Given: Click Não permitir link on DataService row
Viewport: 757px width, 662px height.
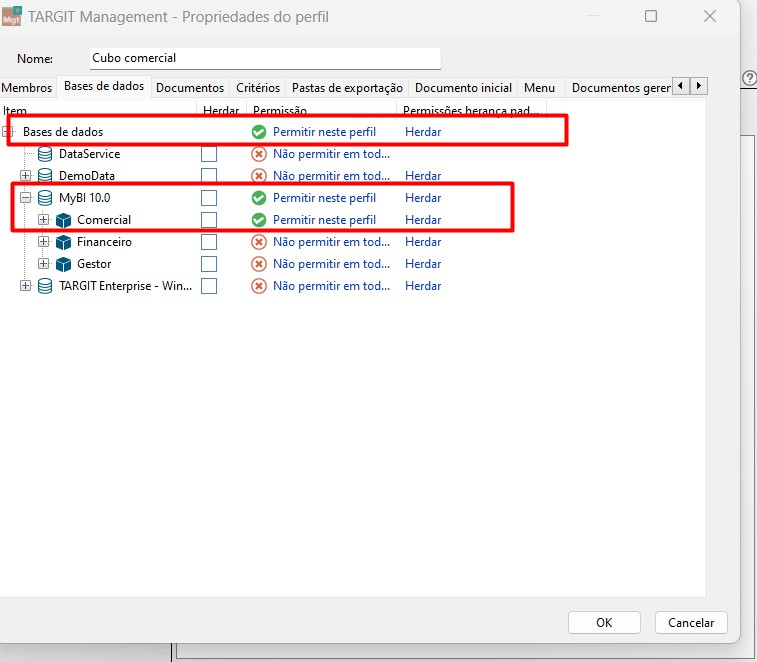Looking at the screenshot, I should (x=331, y=154).
